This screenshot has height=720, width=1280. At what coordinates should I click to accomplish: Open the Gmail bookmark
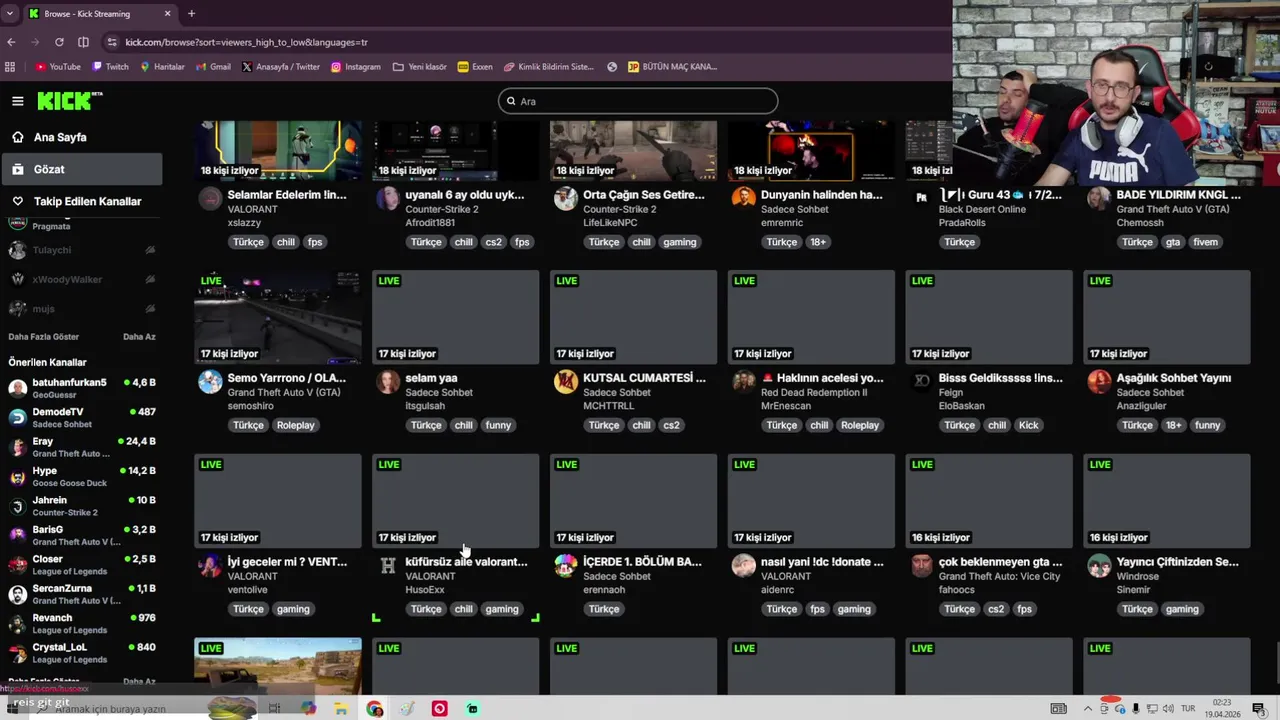pos(213,67)
